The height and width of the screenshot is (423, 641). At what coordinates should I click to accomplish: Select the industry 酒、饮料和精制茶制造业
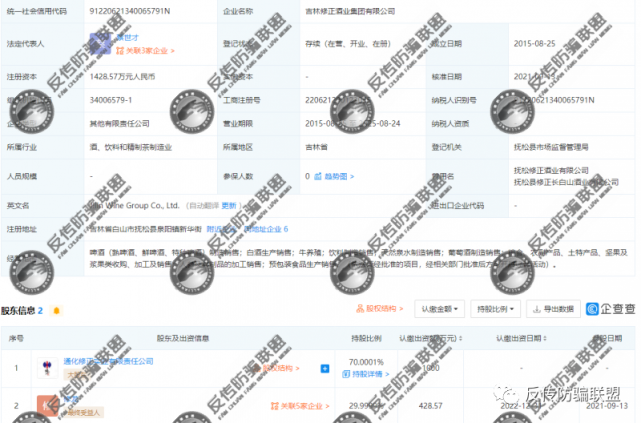tap(130, 147)
